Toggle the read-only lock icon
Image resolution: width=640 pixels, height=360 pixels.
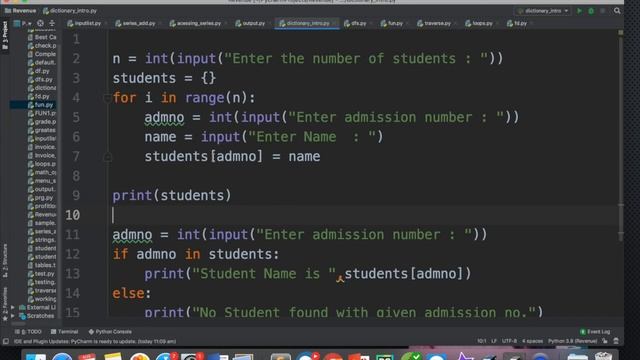coord(605,341)
